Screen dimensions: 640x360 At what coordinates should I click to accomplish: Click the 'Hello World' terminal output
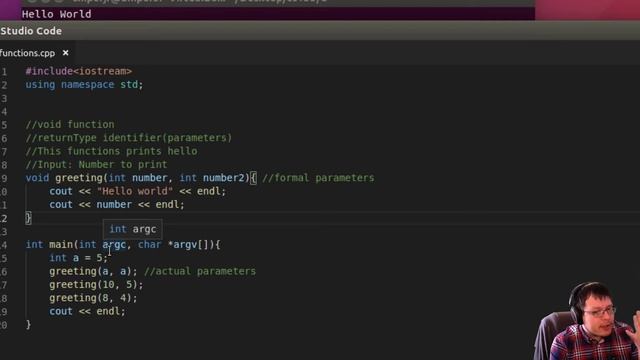coord(56,14)
